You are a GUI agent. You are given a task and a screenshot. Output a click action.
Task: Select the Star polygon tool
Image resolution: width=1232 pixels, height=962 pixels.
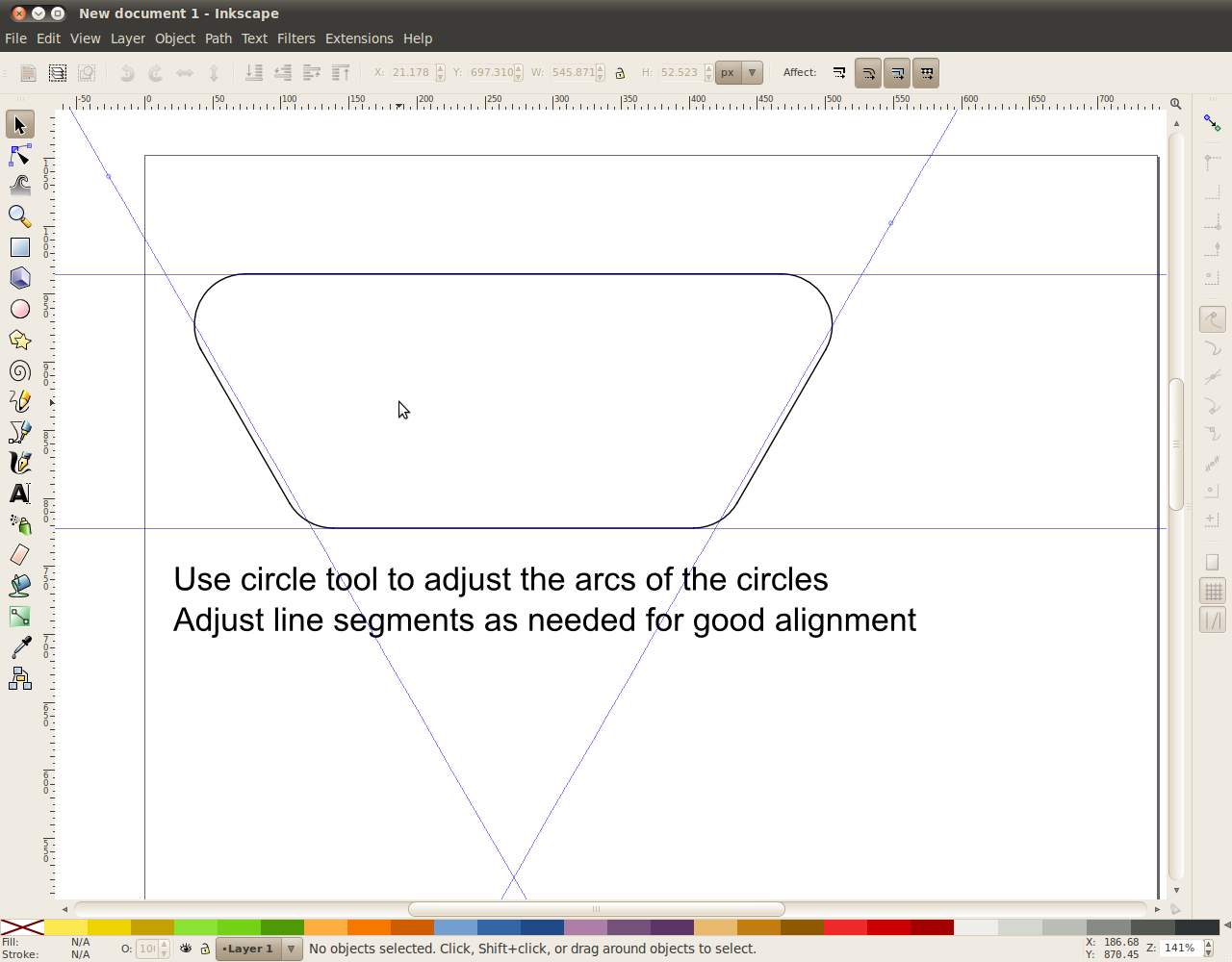(20, 340)
